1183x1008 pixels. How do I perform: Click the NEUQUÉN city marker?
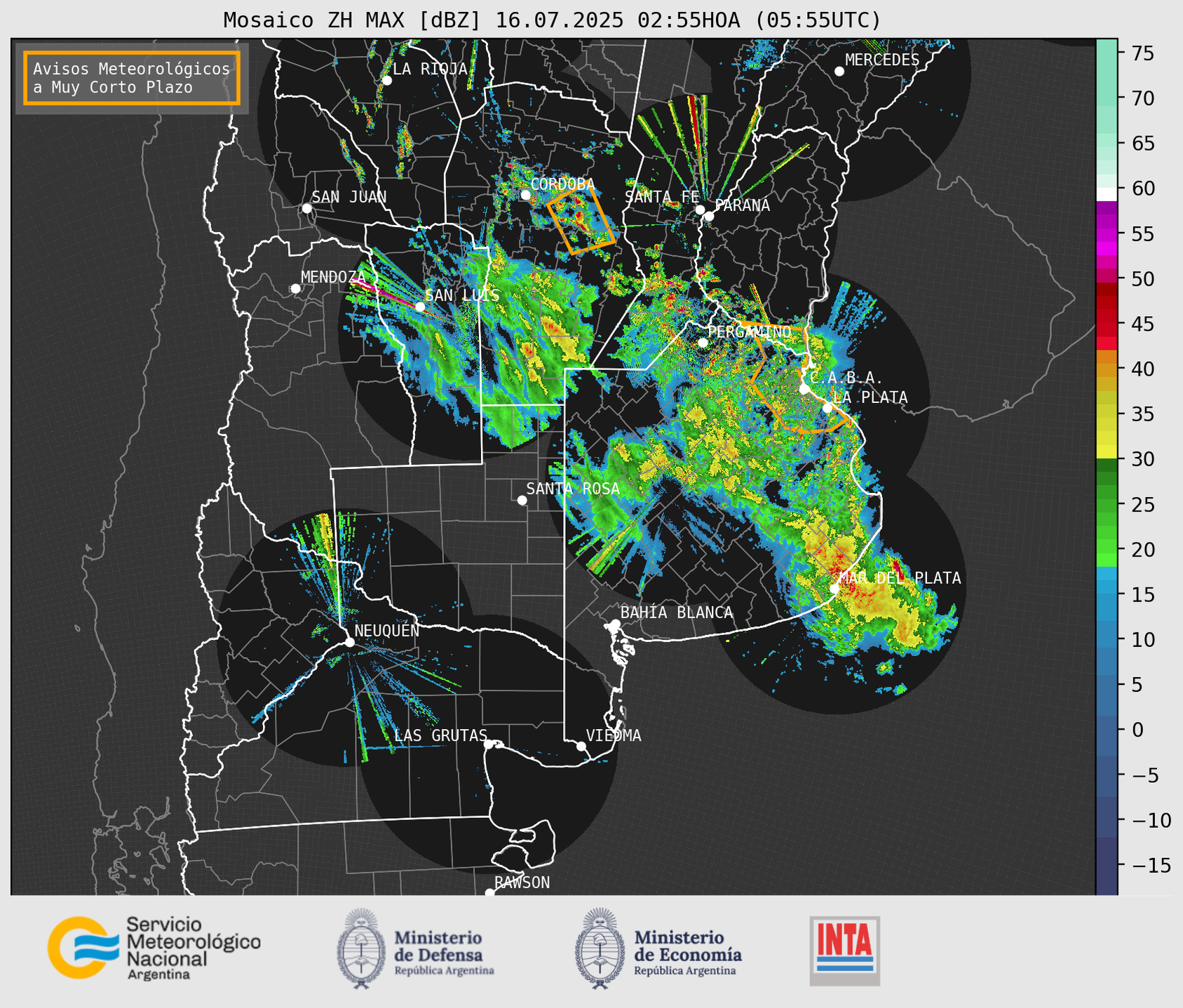[x=349, y=642]
